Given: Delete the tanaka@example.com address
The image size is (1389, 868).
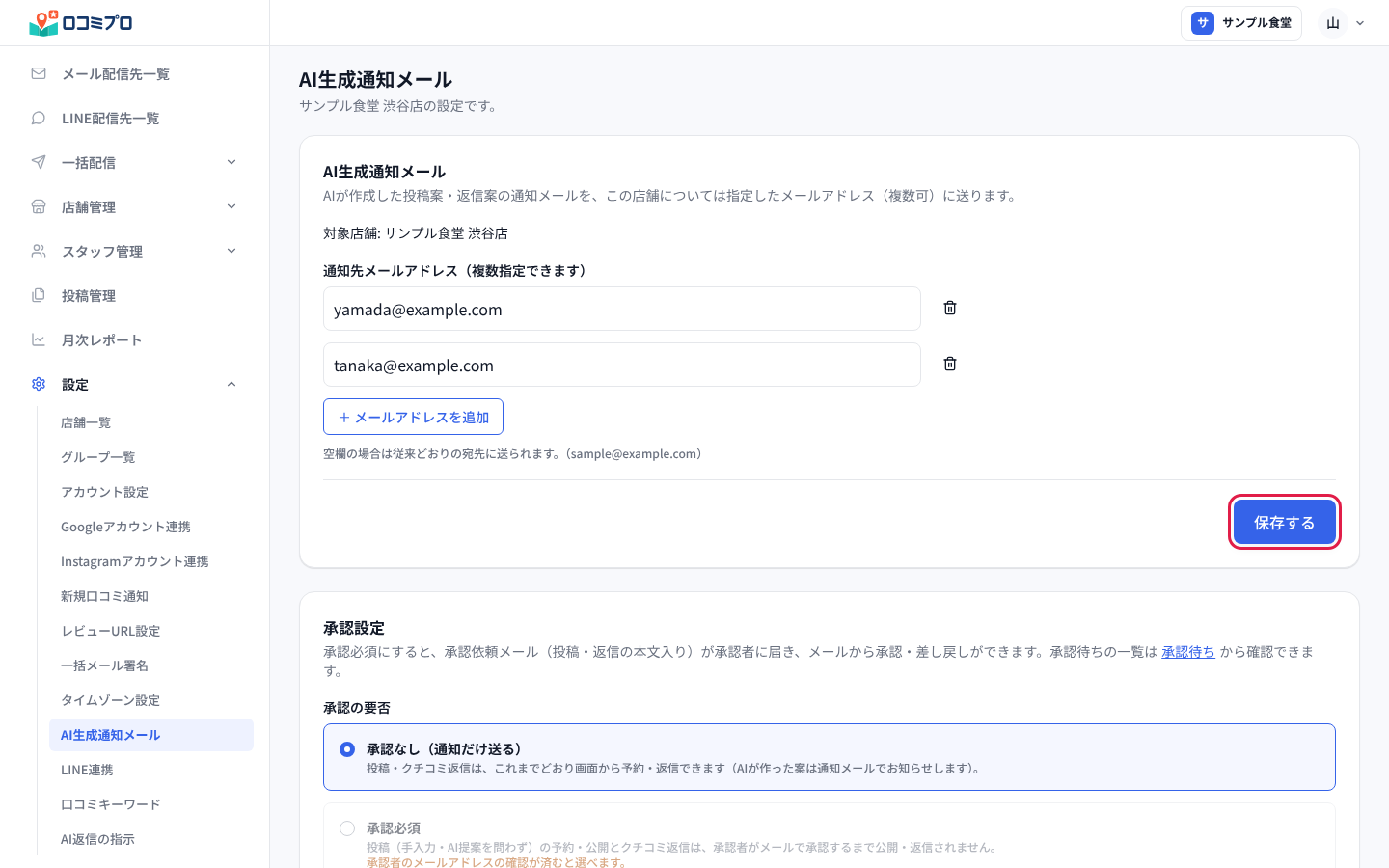Looking at the screenshot, I should (x=950, y=364).
